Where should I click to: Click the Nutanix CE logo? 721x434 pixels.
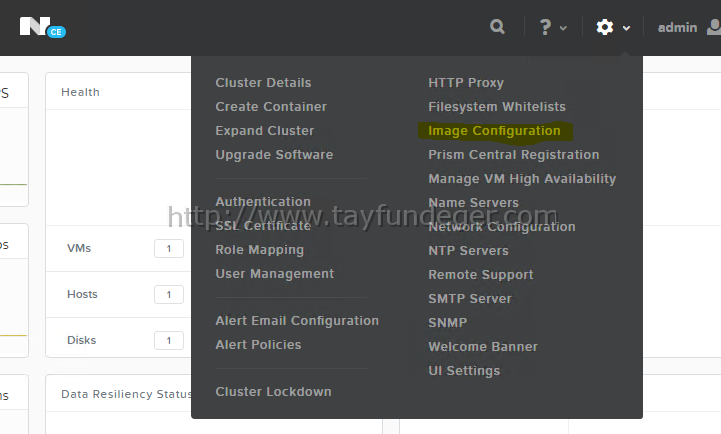42,27
